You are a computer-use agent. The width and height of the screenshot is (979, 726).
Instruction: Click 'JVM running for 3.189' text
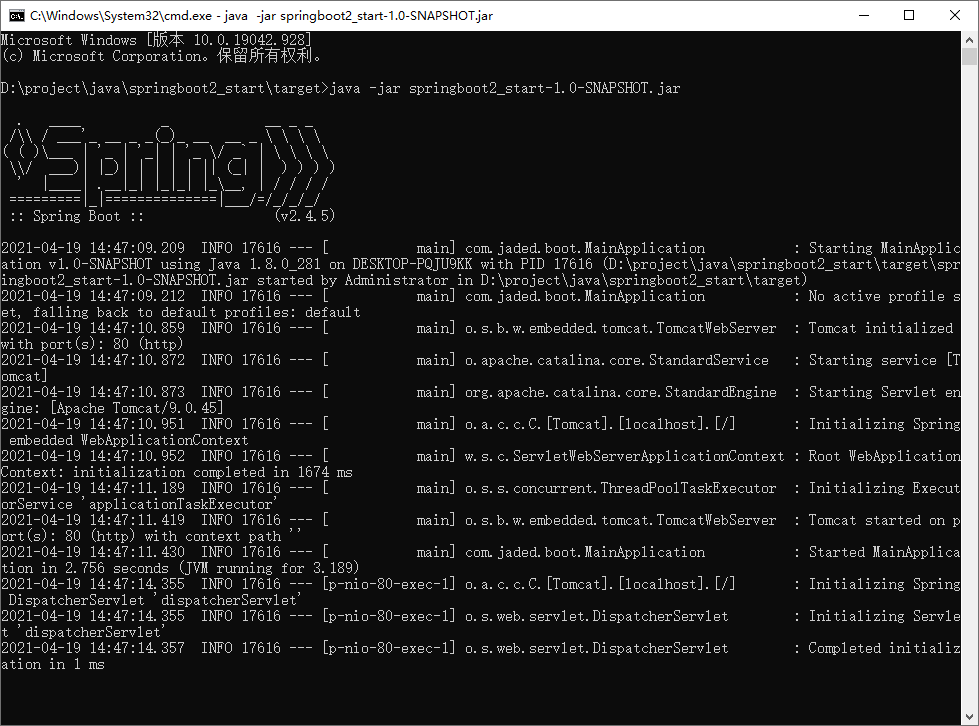pos(268,568)
